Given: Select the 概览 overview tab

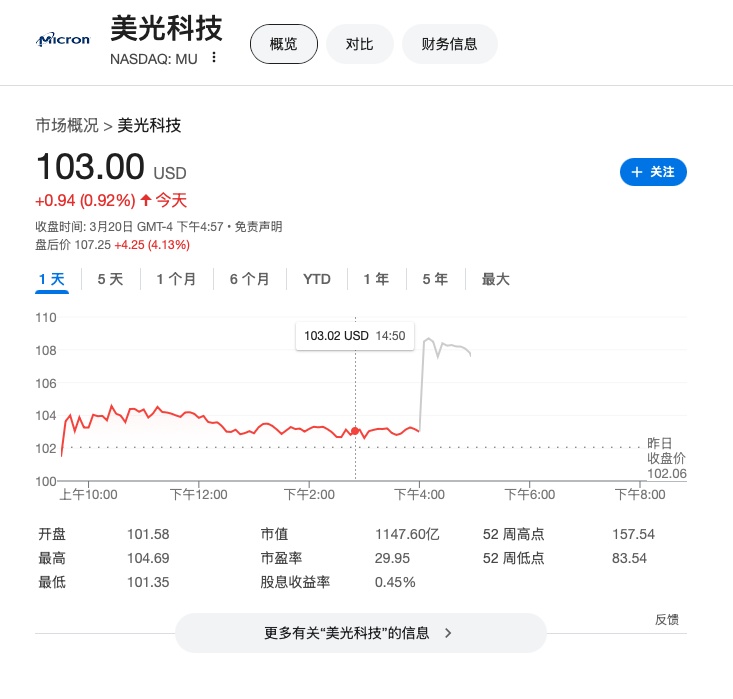Looking at the screenshot, I should tap(283, 44).
